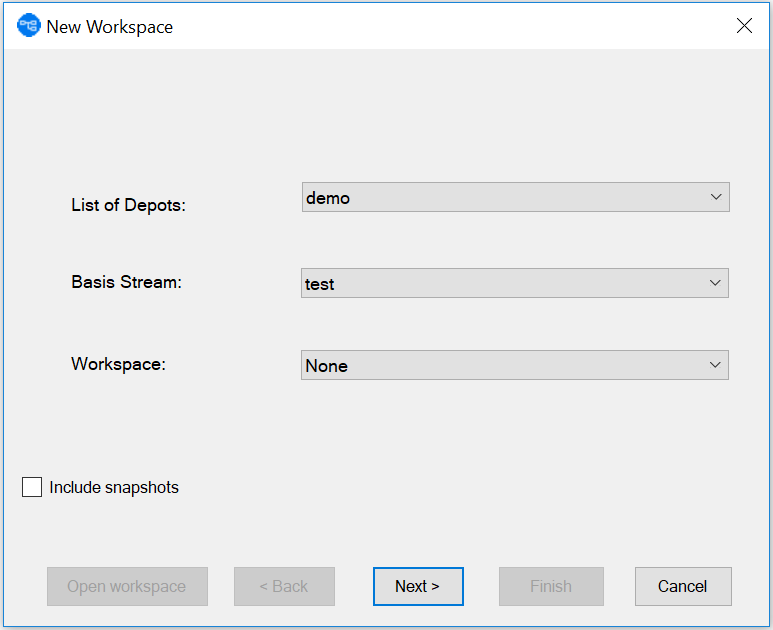The image size is (773, 630).
Task: Expand the Basis Stream dropdown arrow
Action: pyautogui.click(x=714, y=283)
